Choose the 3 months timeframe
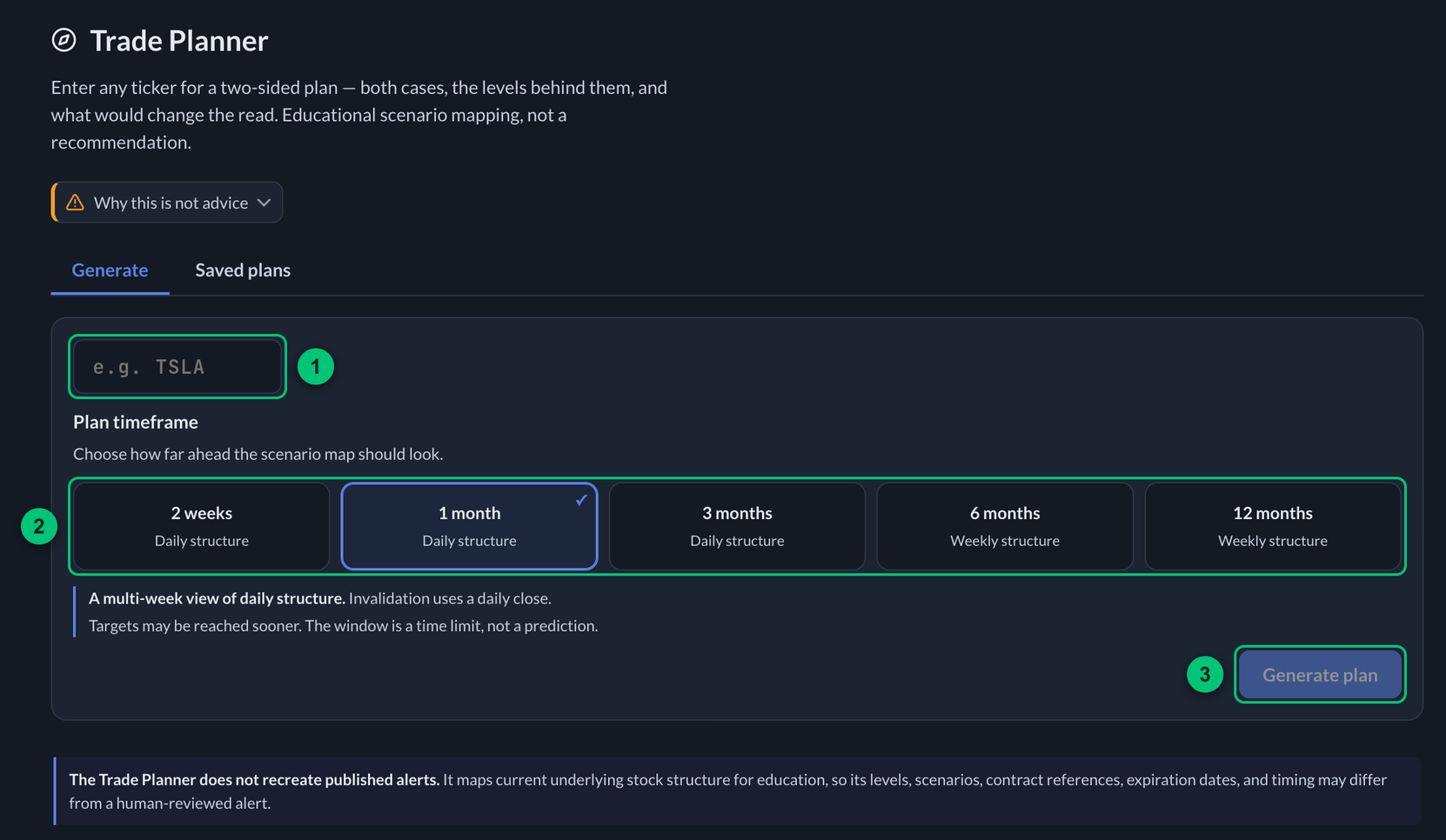Screen dimensions: 1446x840 (x=737, y=526)
